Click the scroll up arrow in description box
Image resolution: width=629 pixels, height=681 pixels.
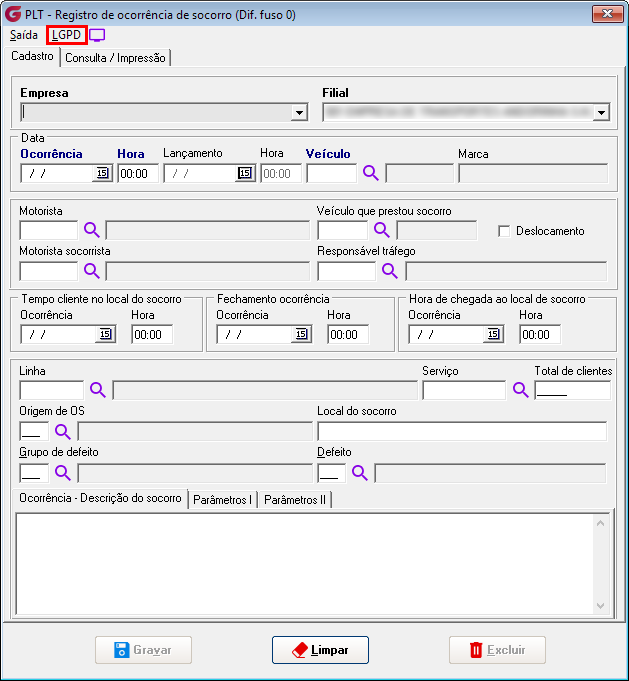click(600, 523)
